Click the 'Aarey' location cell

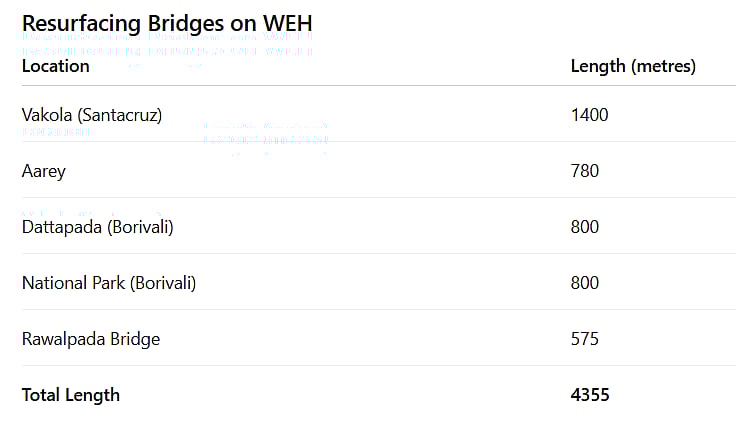(44, 171)
